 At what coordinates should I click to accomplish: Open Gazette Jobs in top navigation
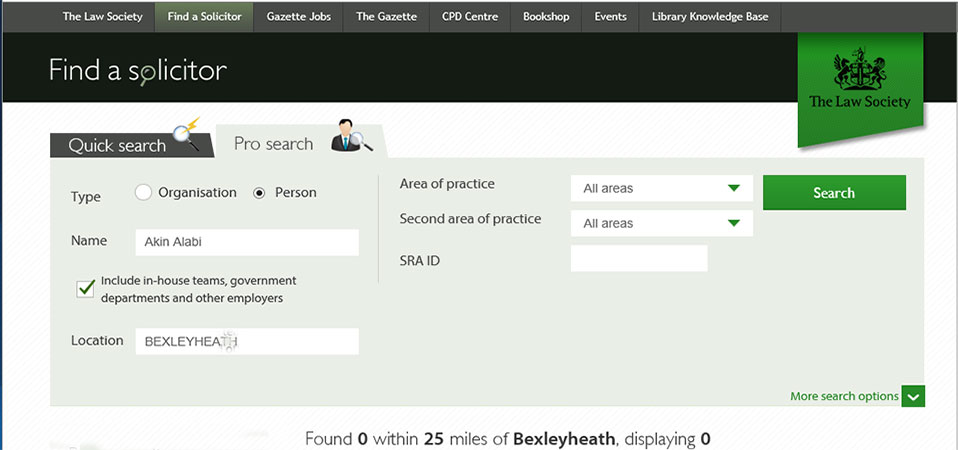click(x=299, y=17)
